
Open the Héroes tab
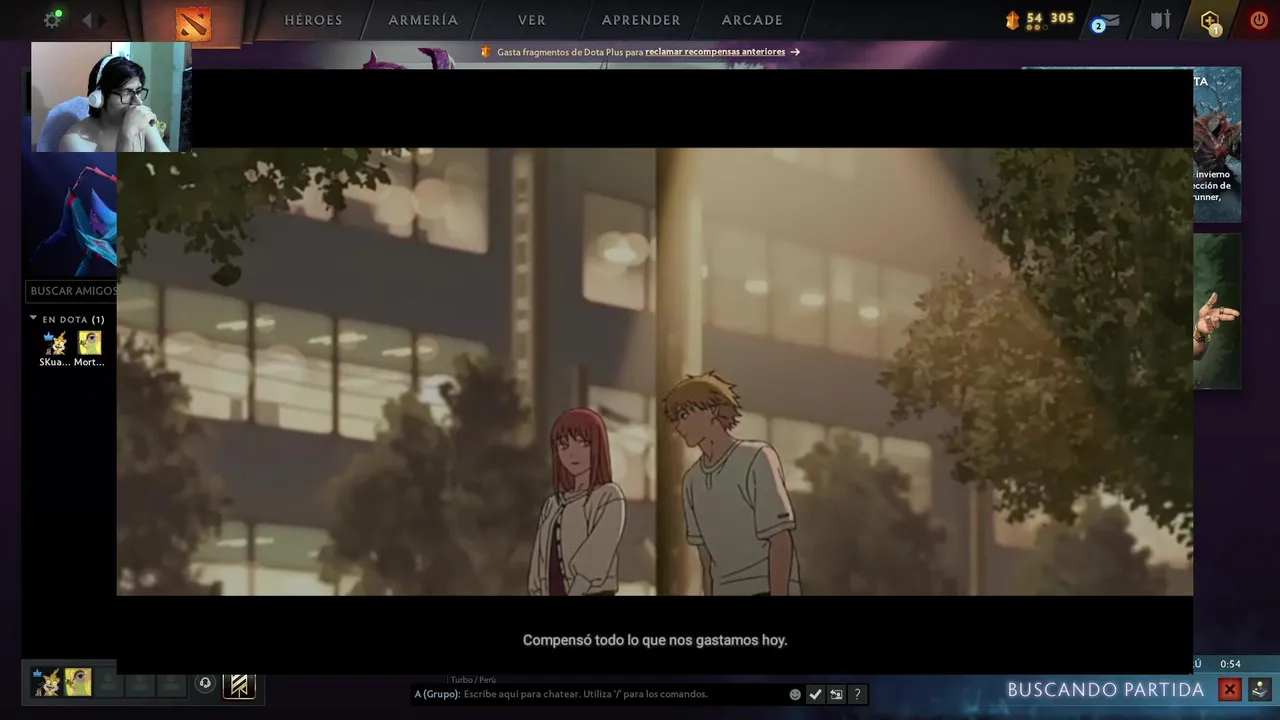click(x=313, y=20)
